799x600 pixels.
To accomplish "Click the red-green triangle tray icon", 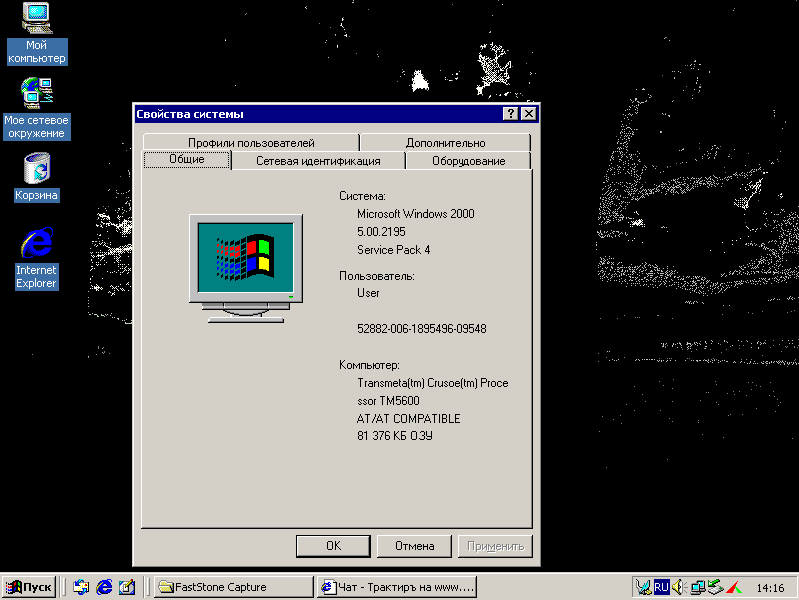I will [x=734, y=587].
